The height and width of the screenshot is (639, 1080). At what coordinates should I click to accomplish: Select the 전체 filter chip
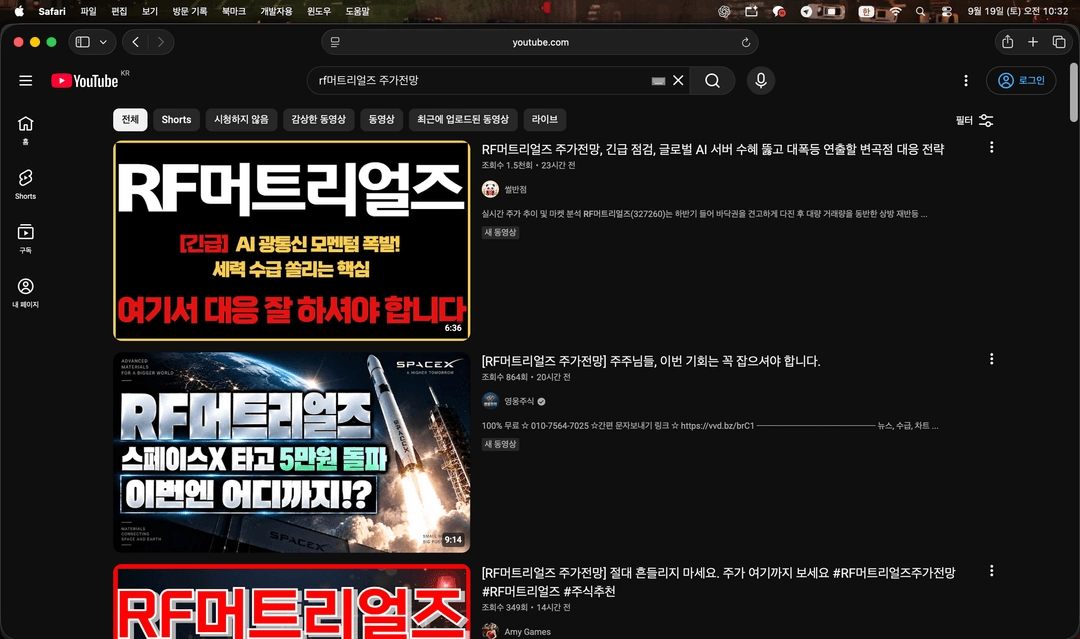click(x=130, y=119)
